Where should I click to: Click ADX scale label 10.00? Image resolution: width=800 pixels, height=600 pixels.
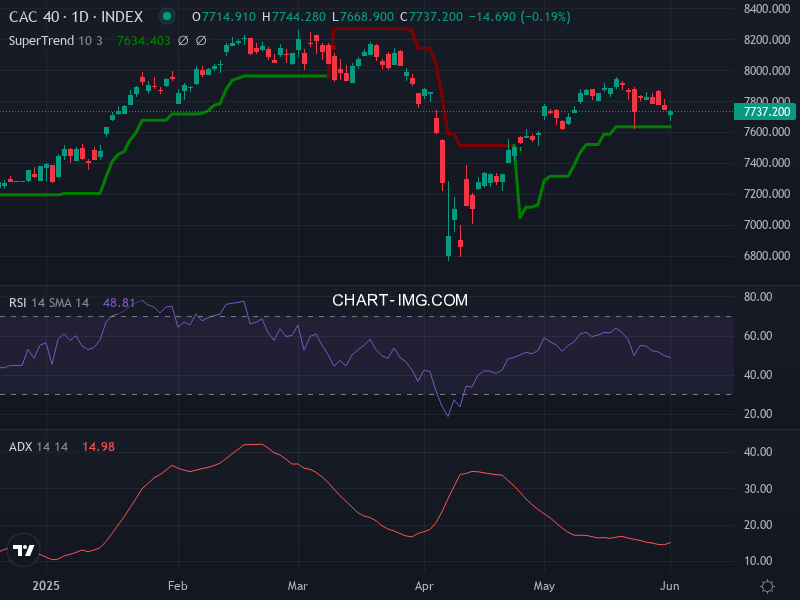coord(758,561)
